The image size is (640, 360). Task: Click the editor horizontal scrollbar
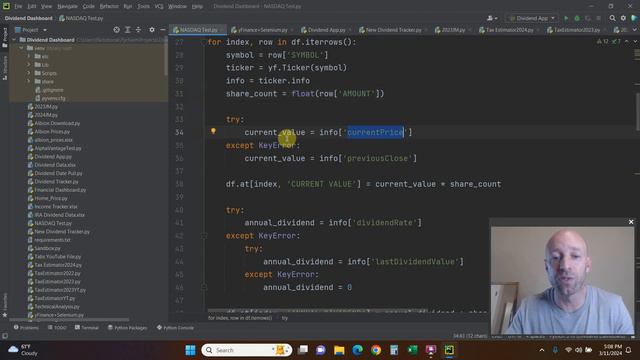point(318,310)
